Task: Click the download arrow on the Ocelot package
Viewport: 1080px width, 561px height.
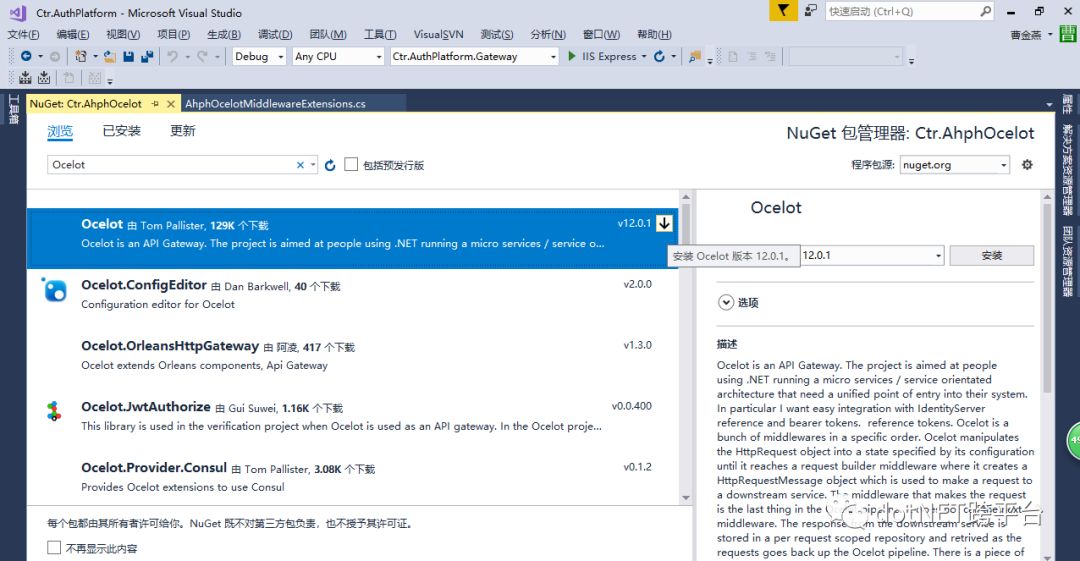Action: tap(665, 224)
